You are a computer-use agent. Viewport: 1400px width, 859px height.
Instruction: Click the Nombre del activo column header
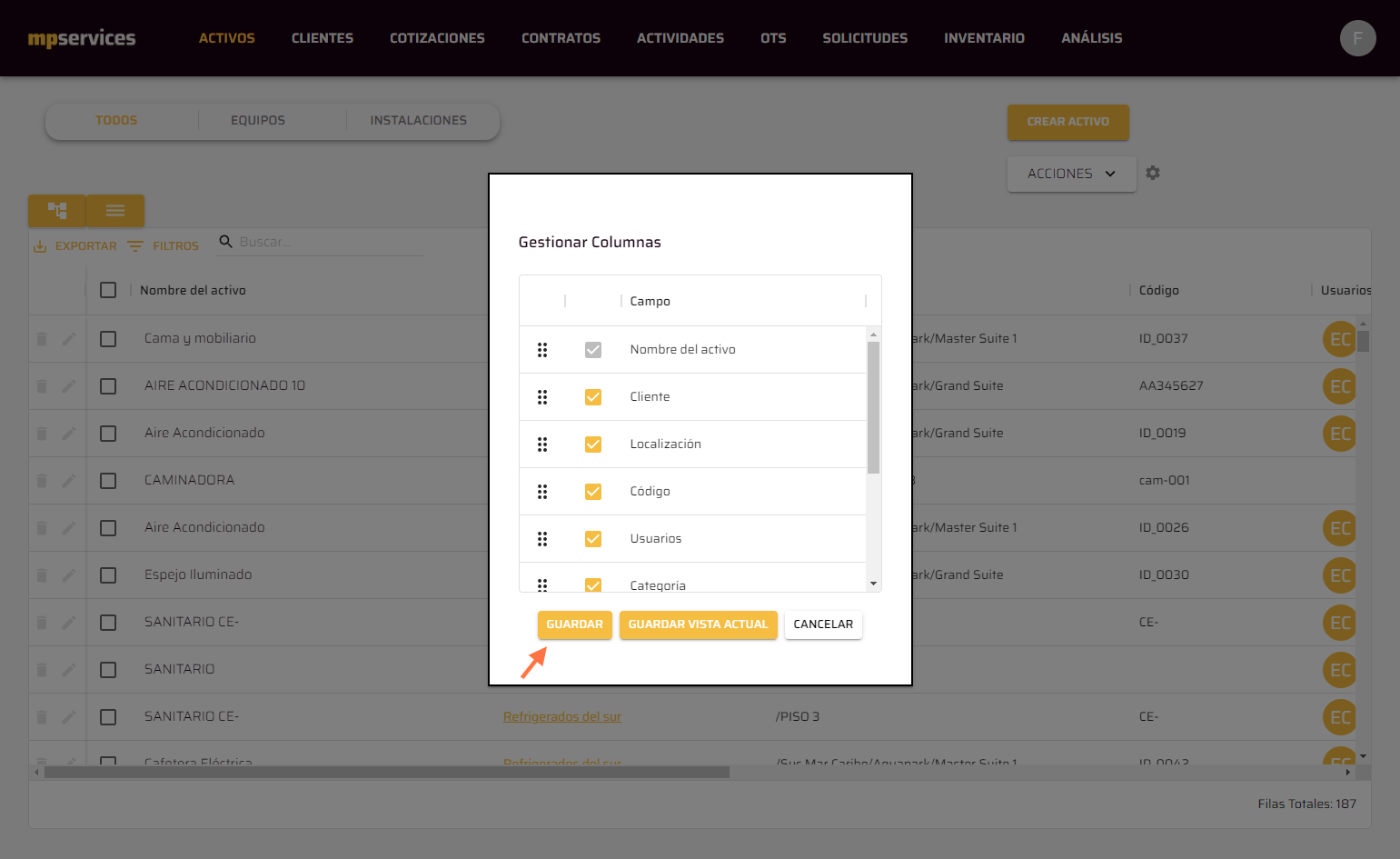tap(193, 290)
